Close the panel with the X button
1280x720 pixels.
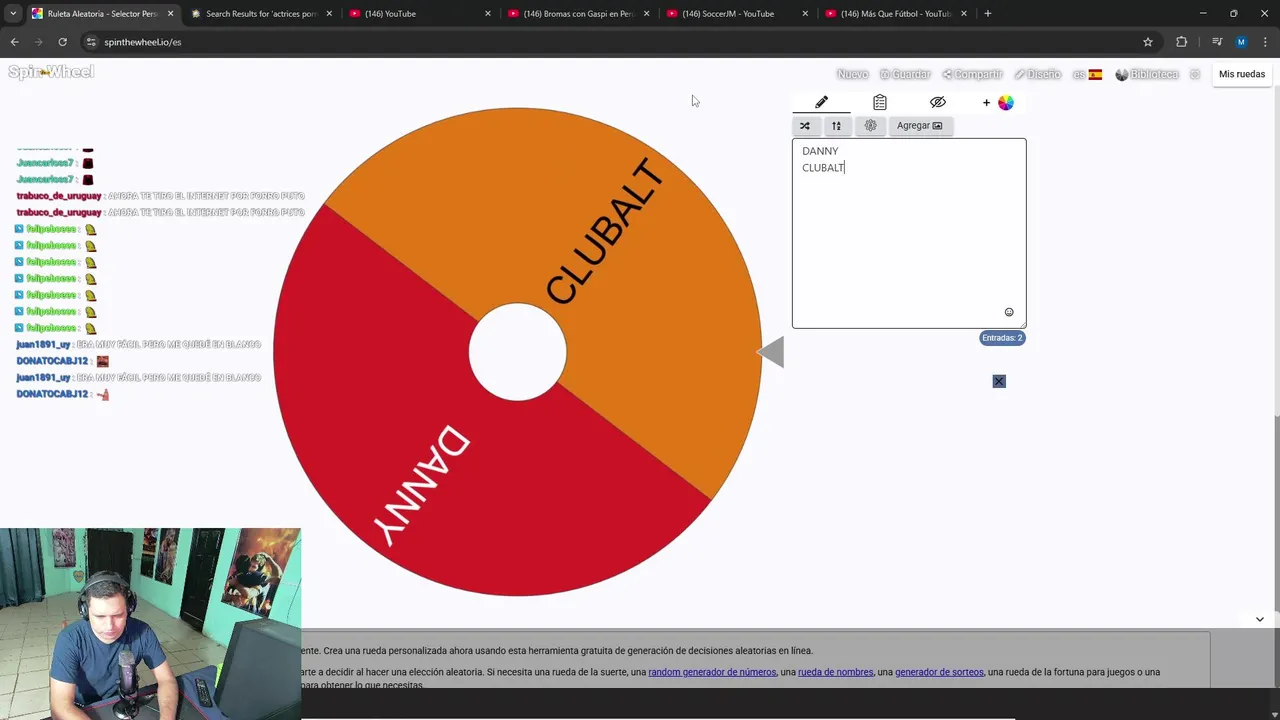tap(999, 381)
